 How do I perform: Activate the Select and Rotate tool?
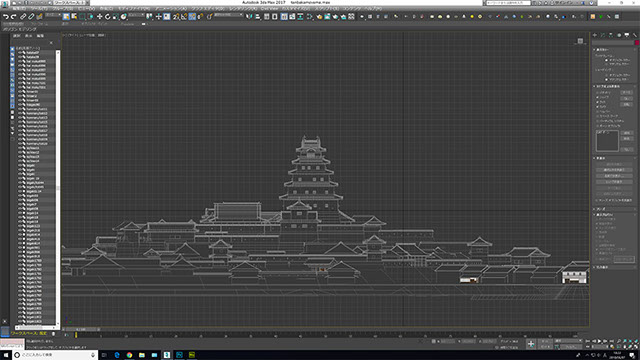point(107,17)
